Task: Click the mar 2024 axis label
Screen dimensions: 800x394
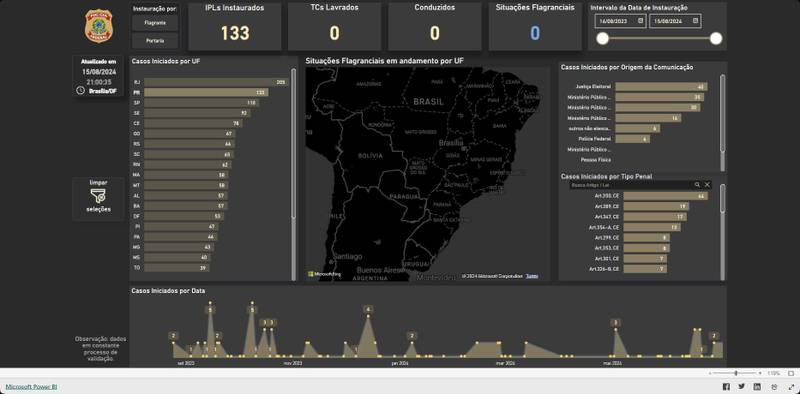Action: click(x=506, y=363)
